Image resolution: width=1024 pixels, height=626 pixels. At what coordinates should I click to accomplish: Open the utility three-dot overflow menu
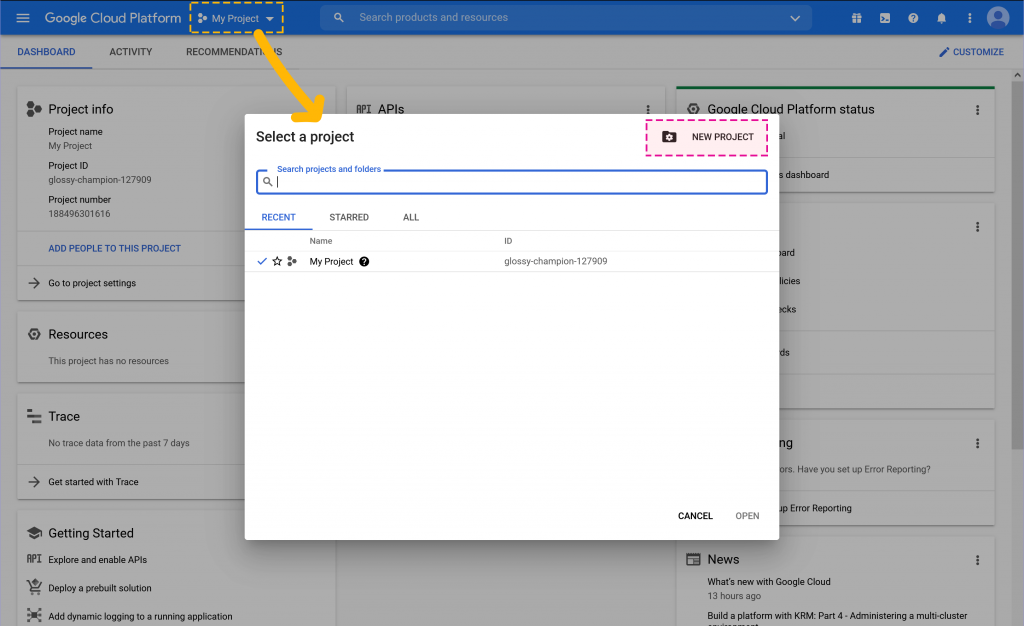click(x=969, y=17)
